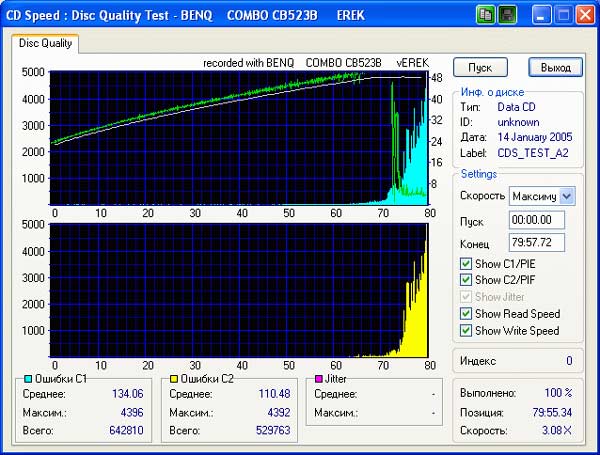Click inside the lower C2 errors graph
The image size is (600, 455).
pos(240,290)
